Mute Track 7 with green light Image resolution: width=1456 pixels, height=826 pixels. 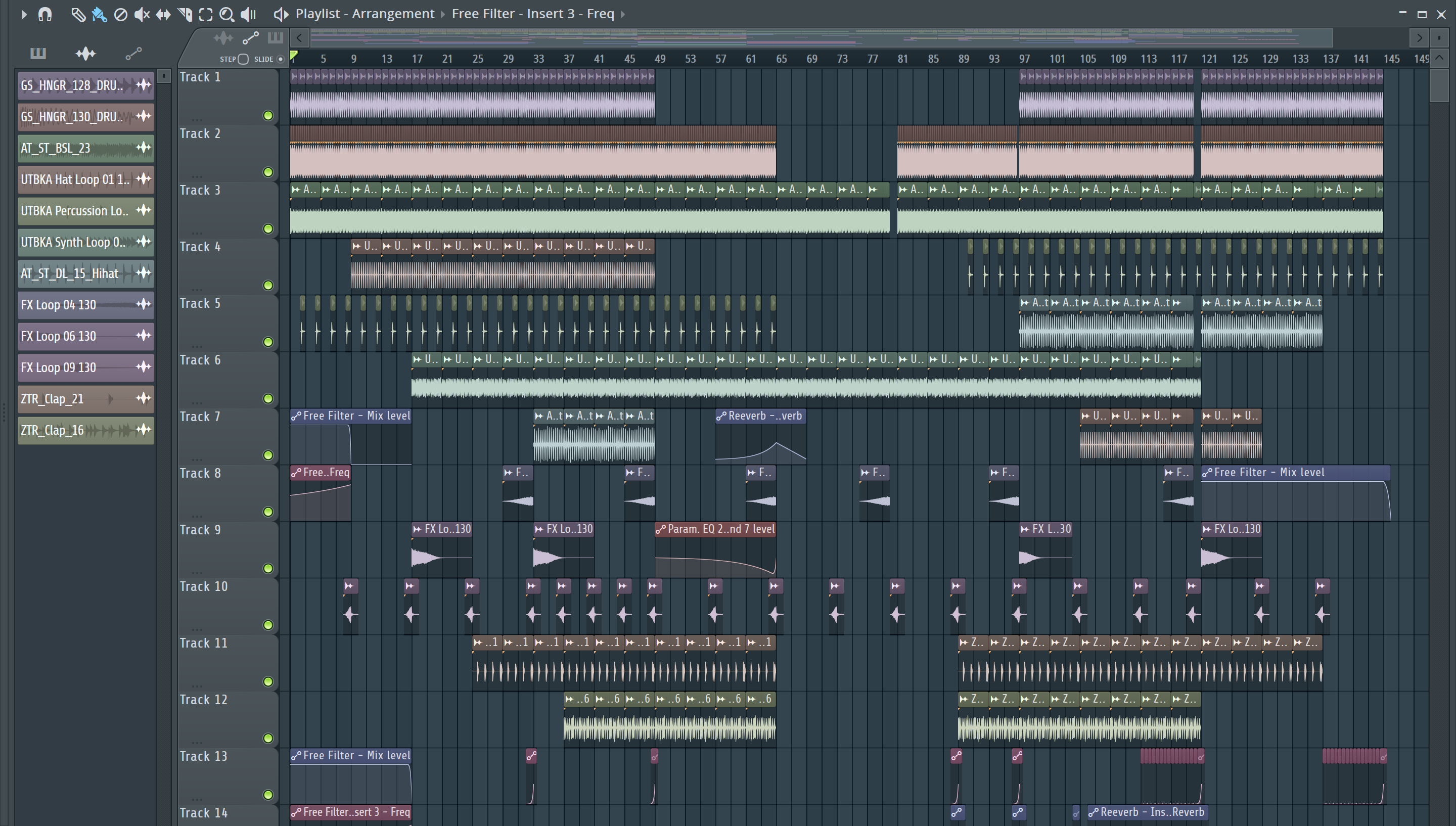268,455
